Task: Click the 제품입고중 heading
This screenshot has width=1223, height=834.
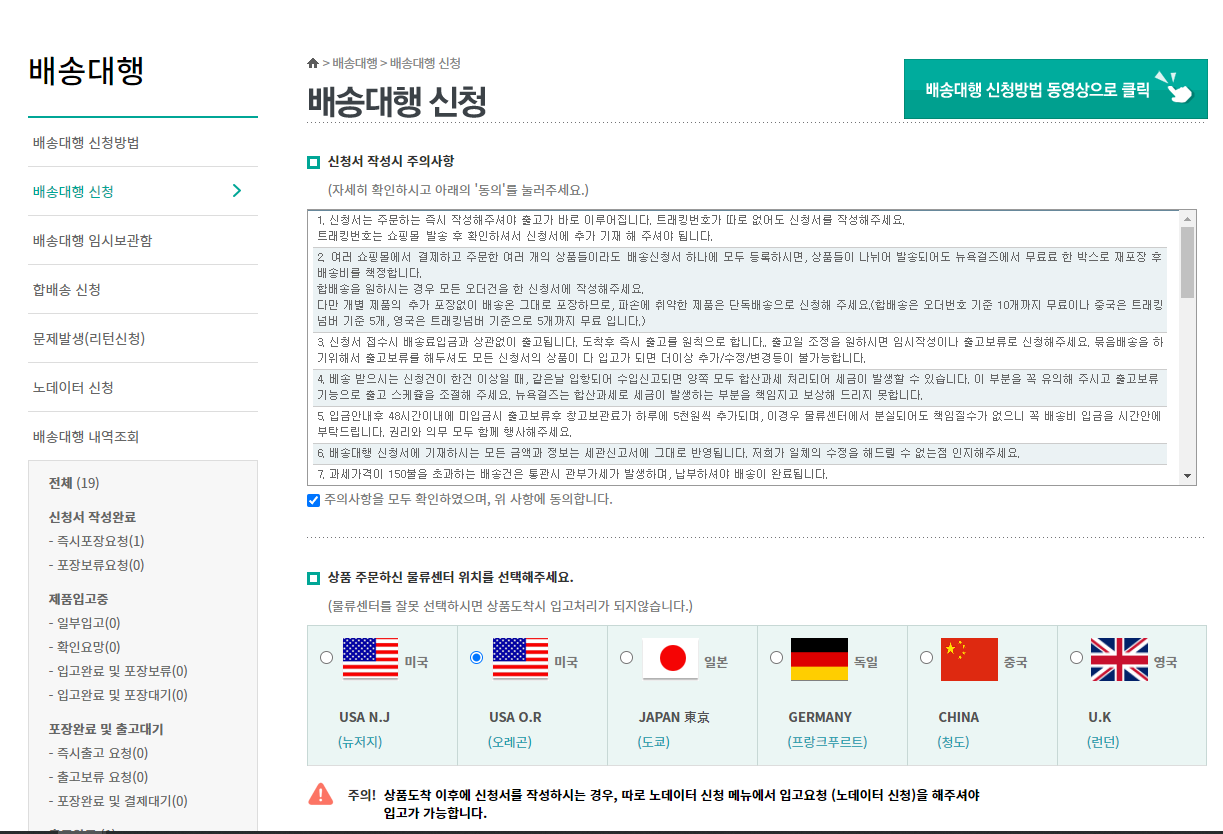Action: pos(78,599)
